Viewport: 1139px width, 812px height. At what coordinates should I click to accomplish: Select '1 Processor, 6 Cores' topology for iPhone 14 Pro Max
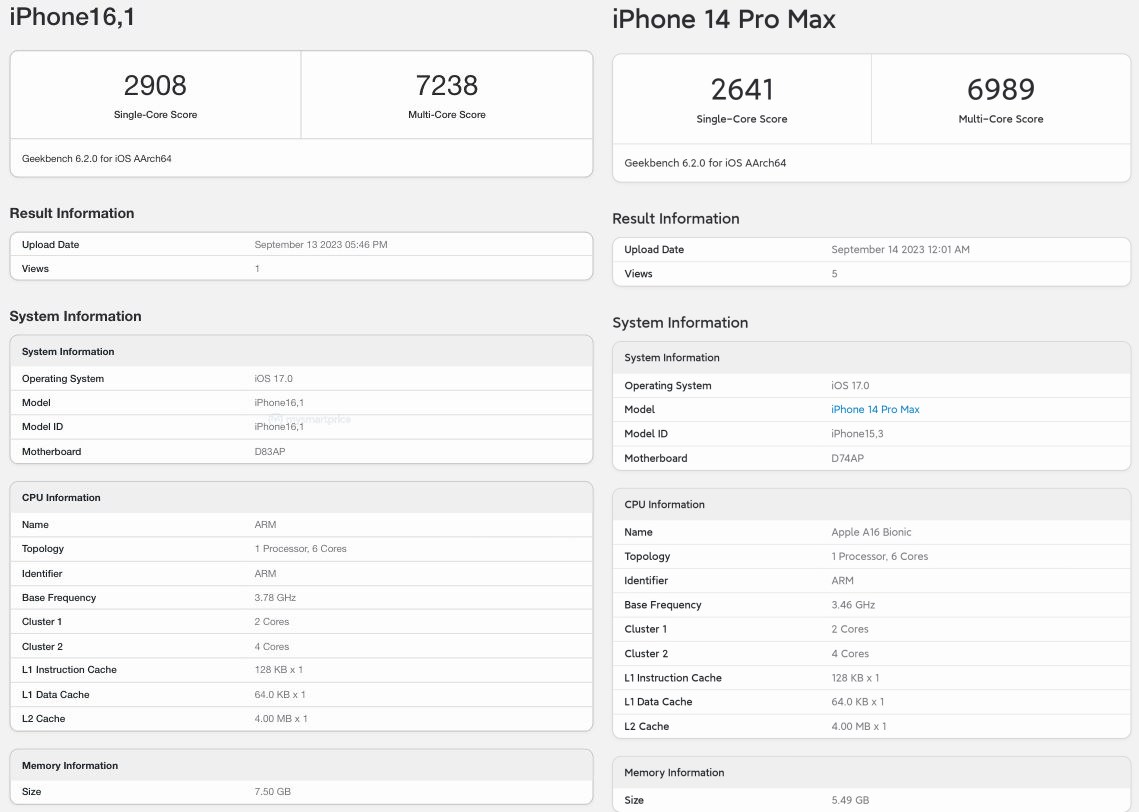880,556
